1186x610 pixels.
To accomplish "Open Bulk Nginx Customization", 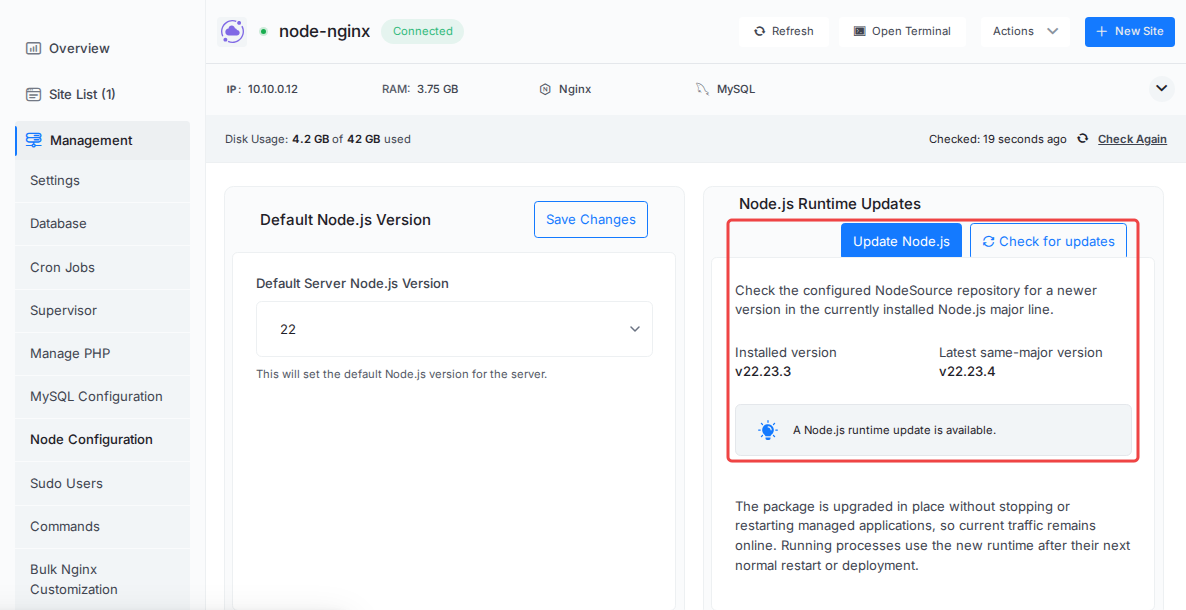I will pyautogui.click(x=102, y=580).
